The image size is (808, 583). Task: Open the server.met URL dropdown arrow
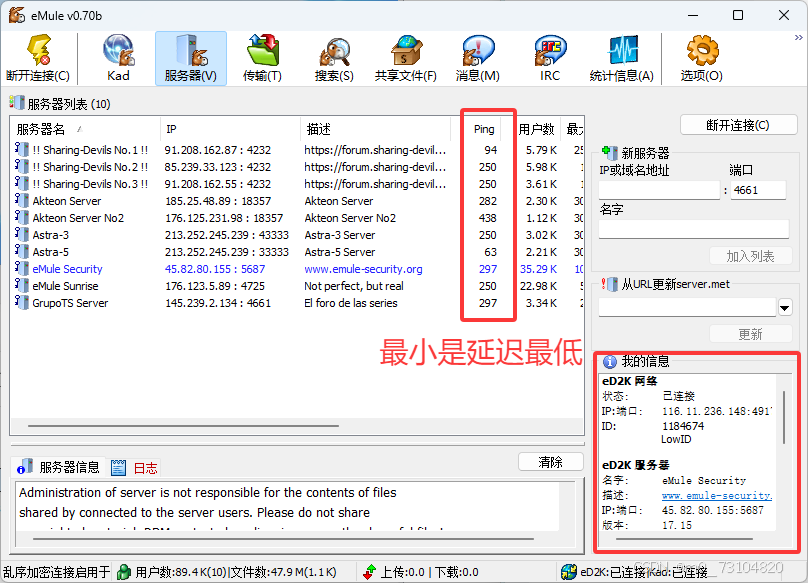coord(784,308)
